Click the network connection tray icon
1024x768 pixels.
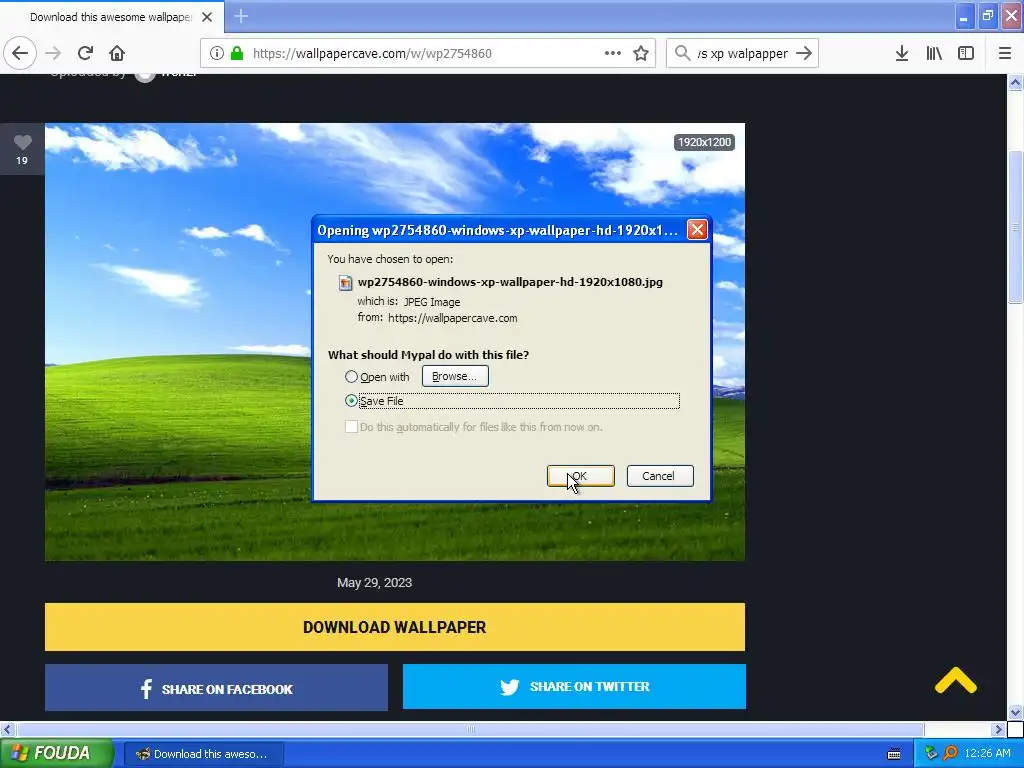931,754
